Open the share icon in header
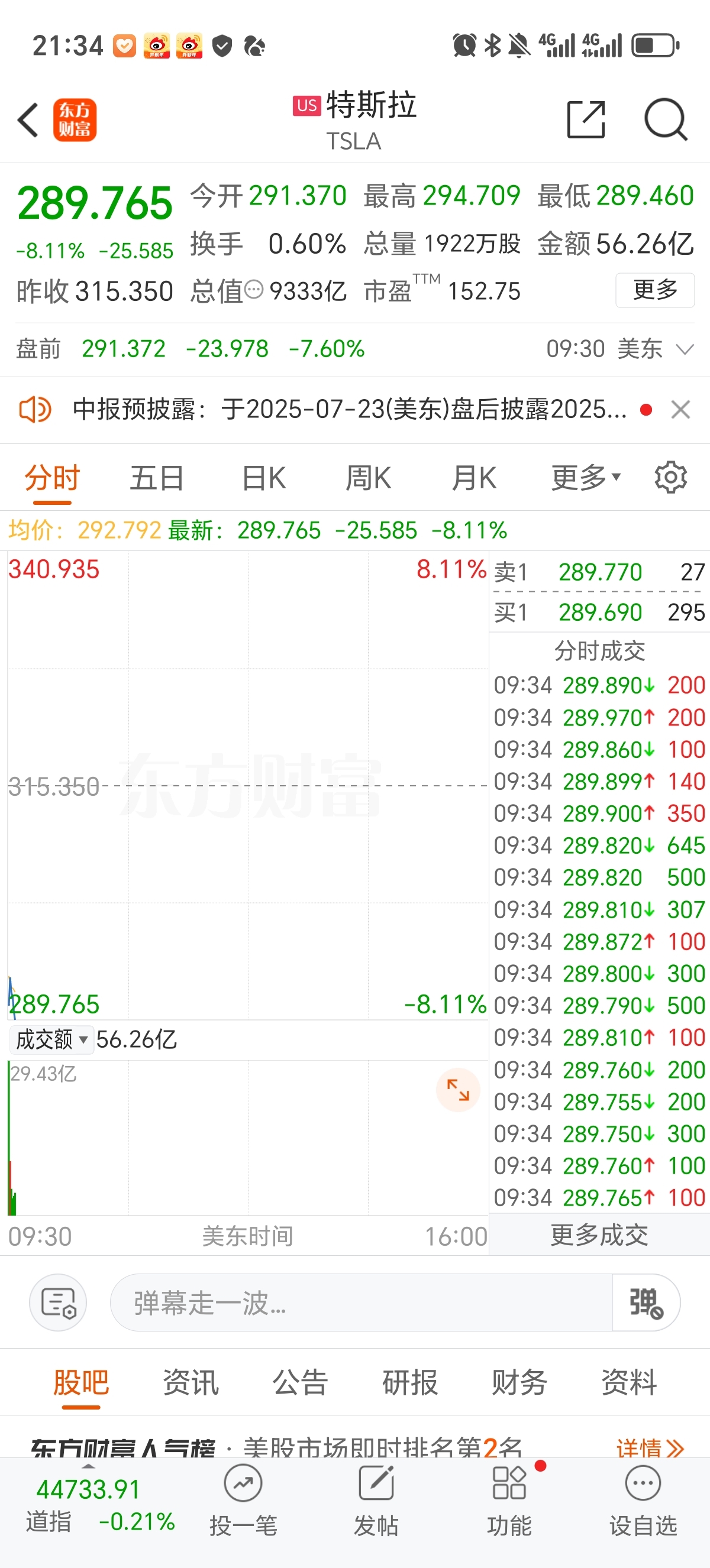 click(586, 120)
